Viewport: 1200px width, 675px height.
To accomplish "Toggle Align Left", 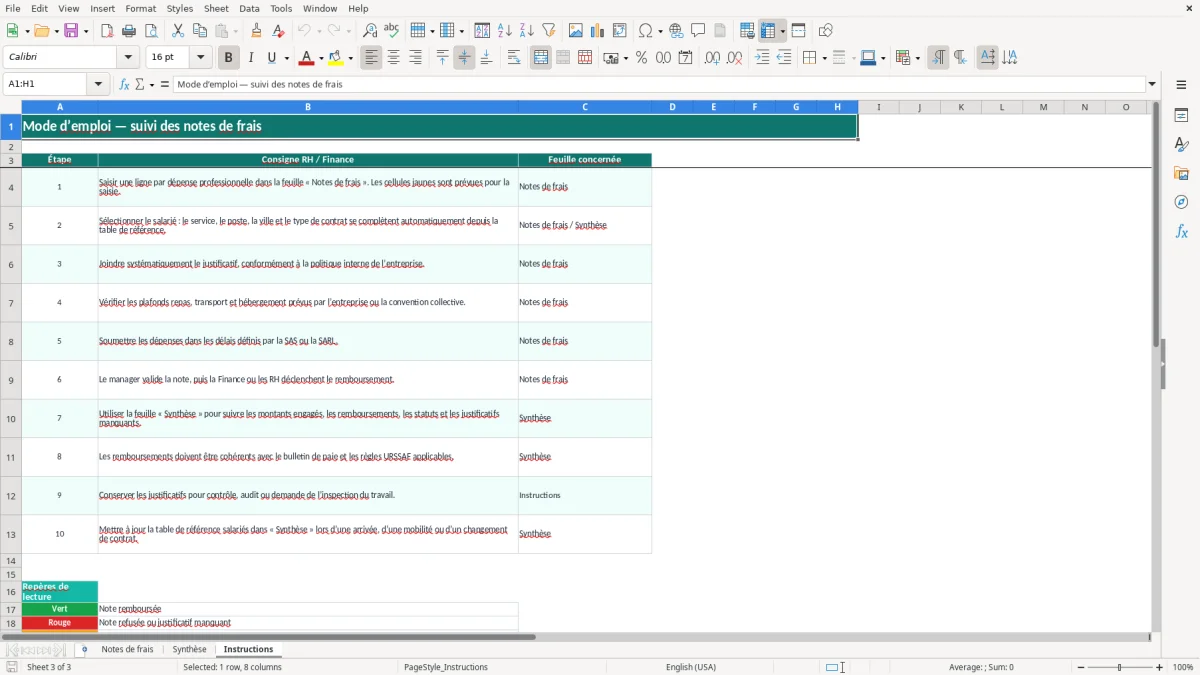I will click(372, 58).
